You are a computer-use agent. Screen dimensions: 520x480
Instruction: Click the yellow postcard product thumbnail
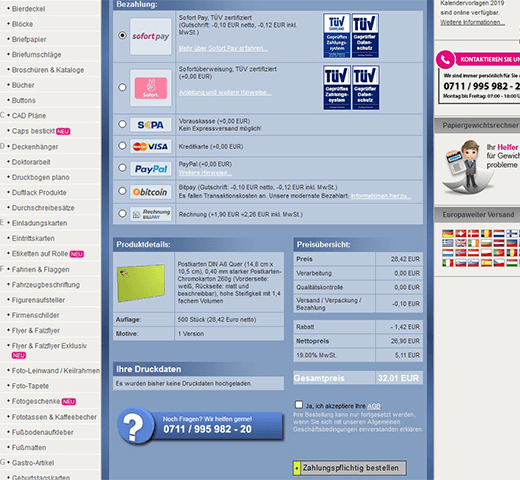141,283
